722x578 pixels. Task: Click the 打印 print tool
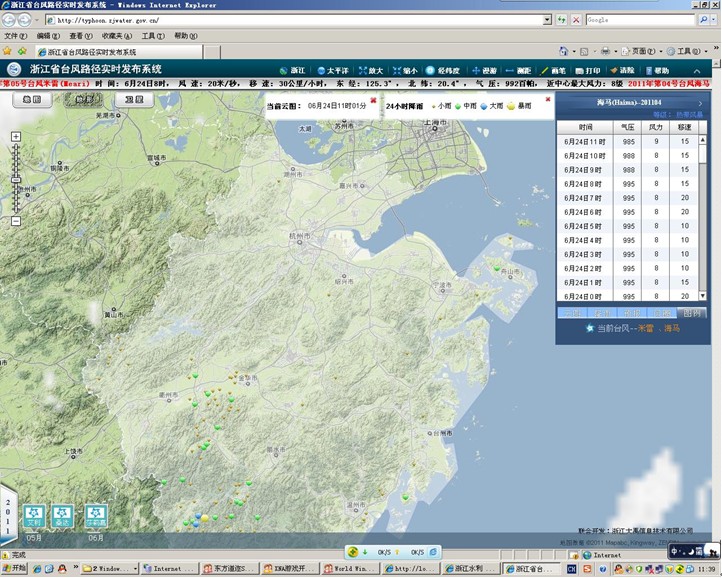click(588, 70)
